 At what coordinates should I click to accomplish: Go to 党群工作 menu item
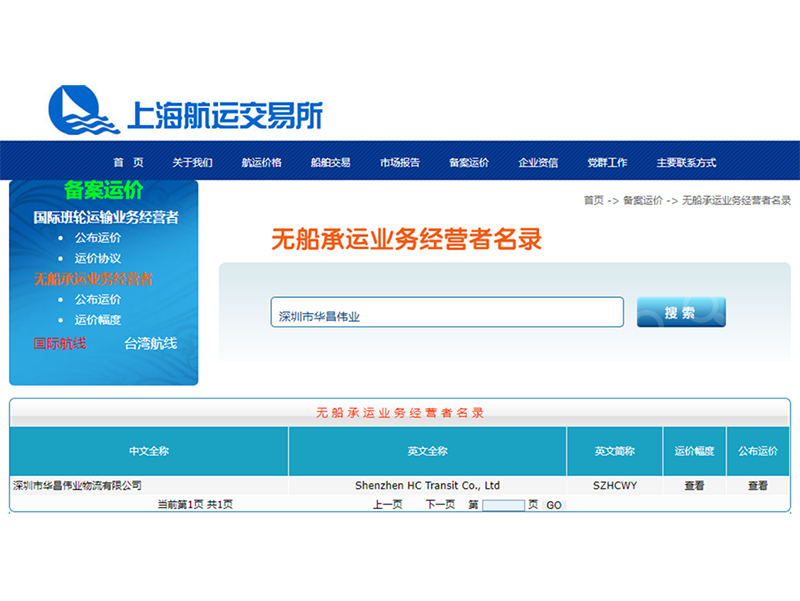click(607, 162)
